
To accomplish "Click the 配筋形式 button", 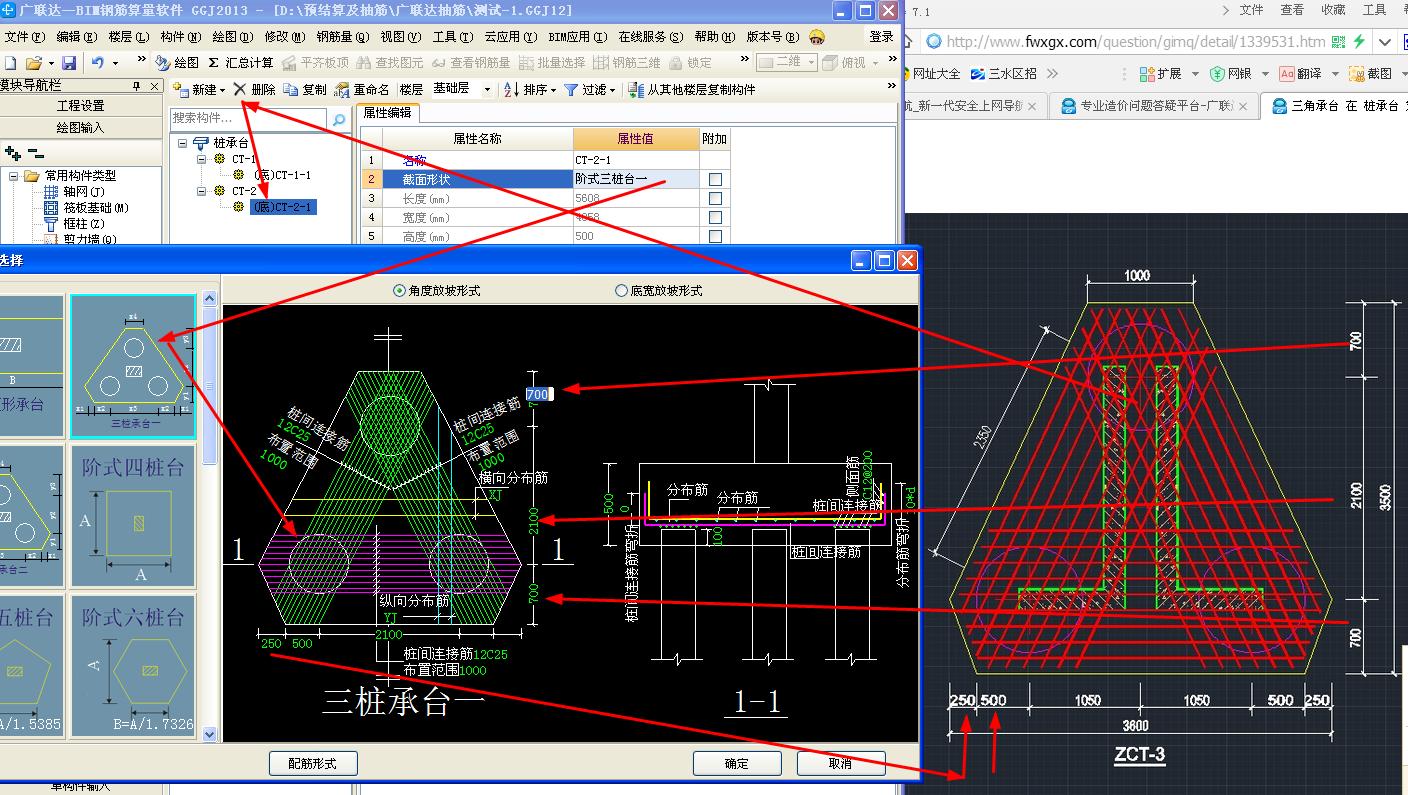I will [x=313, y=763].
